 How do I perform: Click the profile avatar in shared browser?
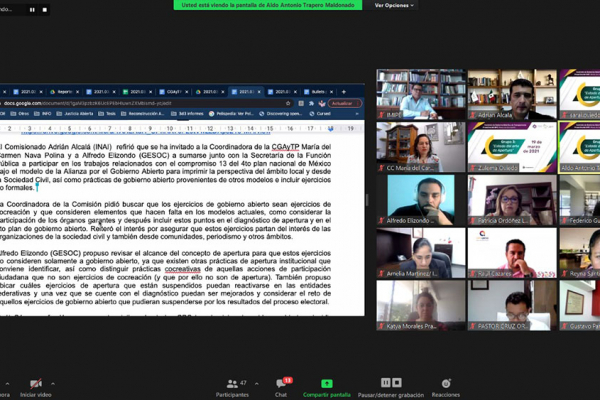pyautogui.click(x=322, y=103)
